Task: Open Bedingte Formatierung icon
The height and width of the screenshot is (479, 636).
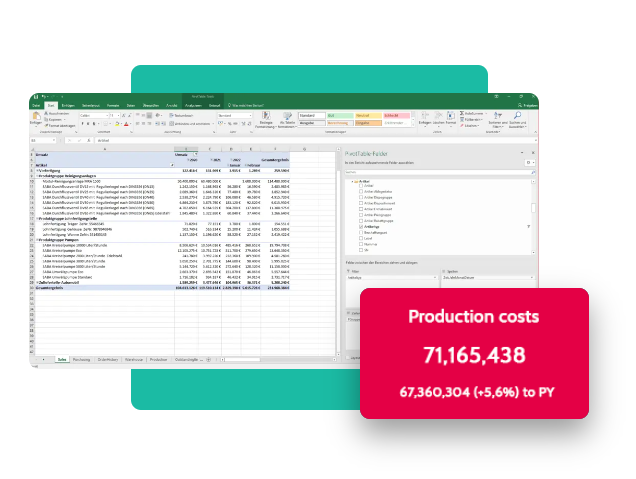Action: 266,116
